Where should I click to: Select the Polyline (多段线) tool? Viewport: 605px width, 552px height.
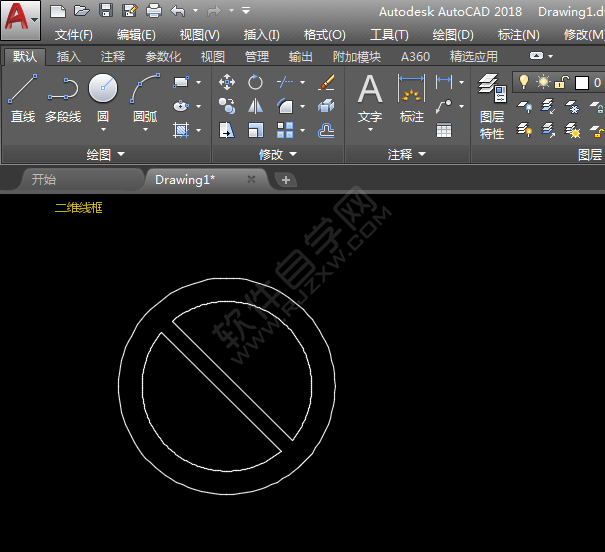pyautogui.click(x=63, y=98)
